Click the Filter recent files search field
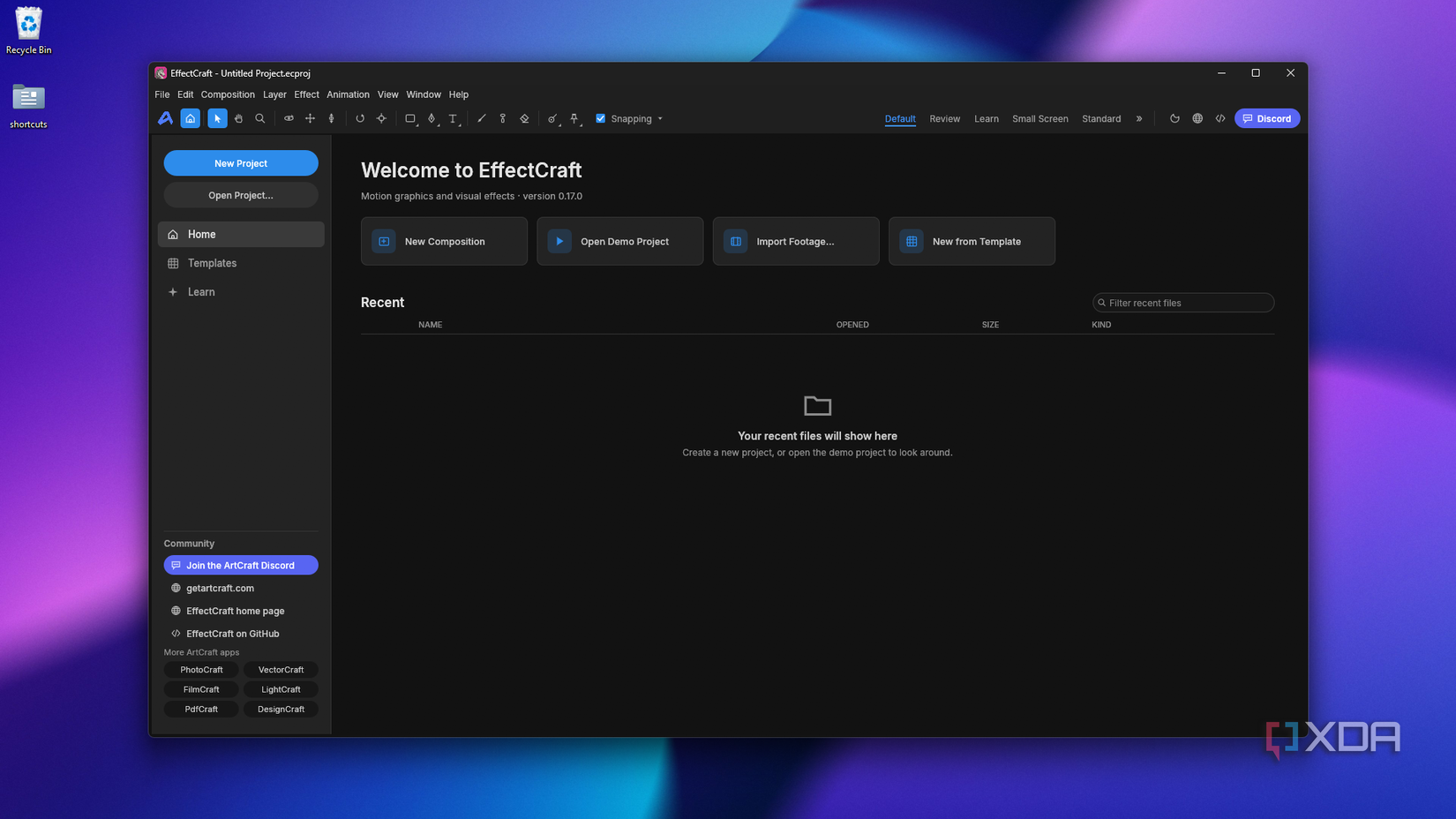 (1183, 303)
